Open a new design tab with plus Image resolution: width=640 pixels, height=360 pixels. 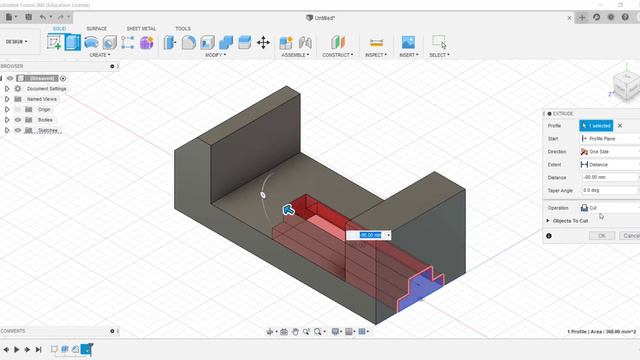pyautogui.click(x=582, y=17)
